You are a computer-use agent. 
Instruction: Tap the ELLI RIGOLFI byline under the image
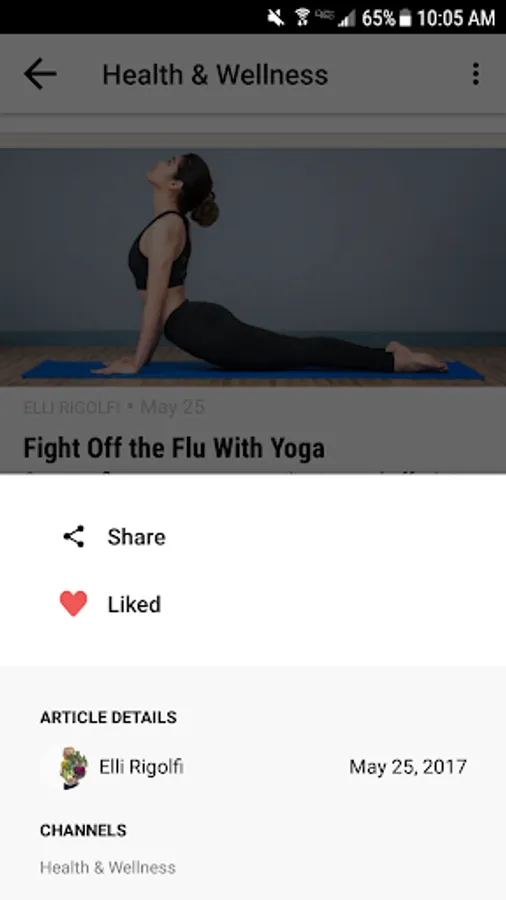[x=72, y=408]
